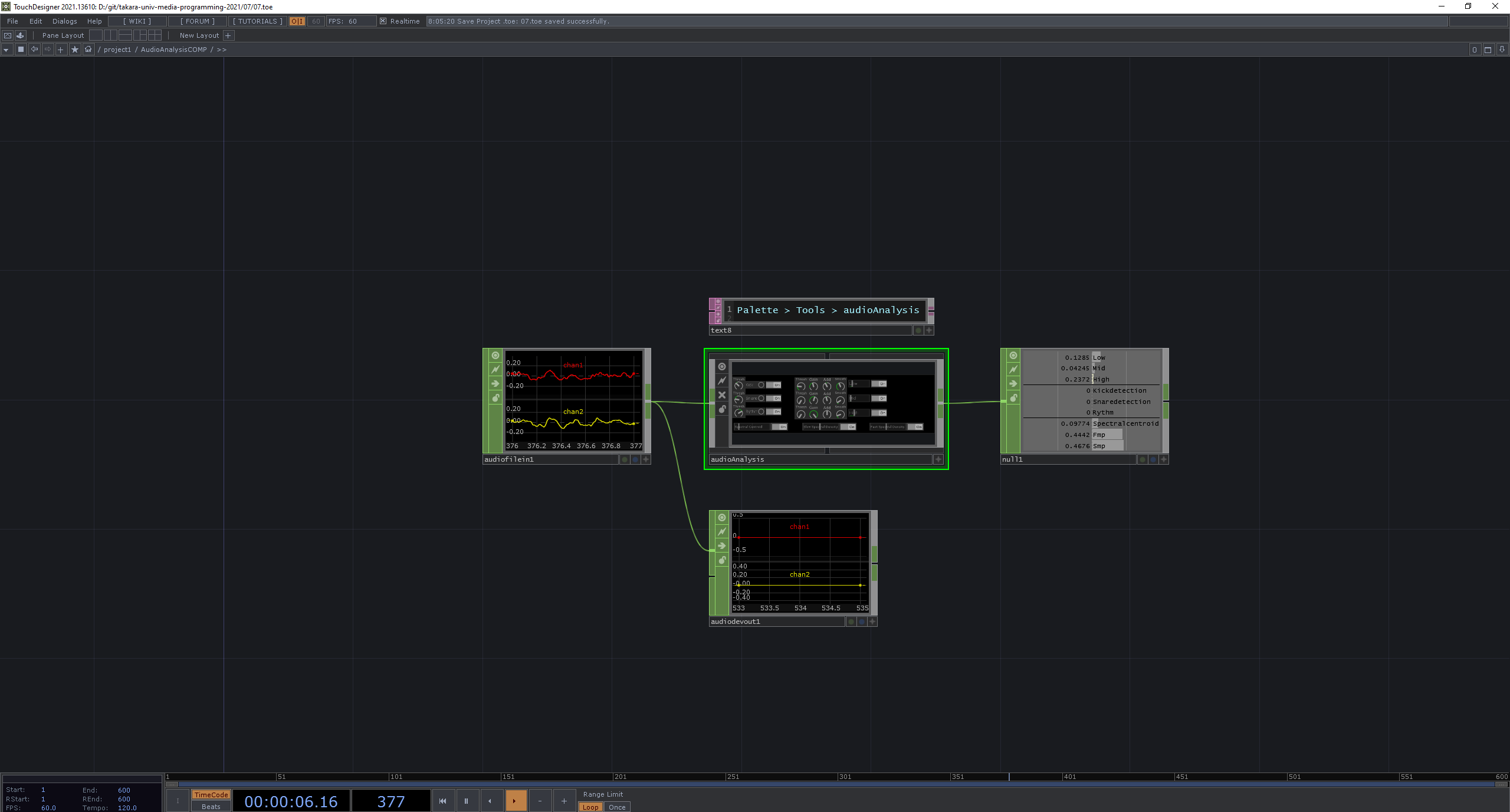Screen dimensions: 1510x812
Task: Click lock icon on audiodevout1 node
Action: (722, 560)
